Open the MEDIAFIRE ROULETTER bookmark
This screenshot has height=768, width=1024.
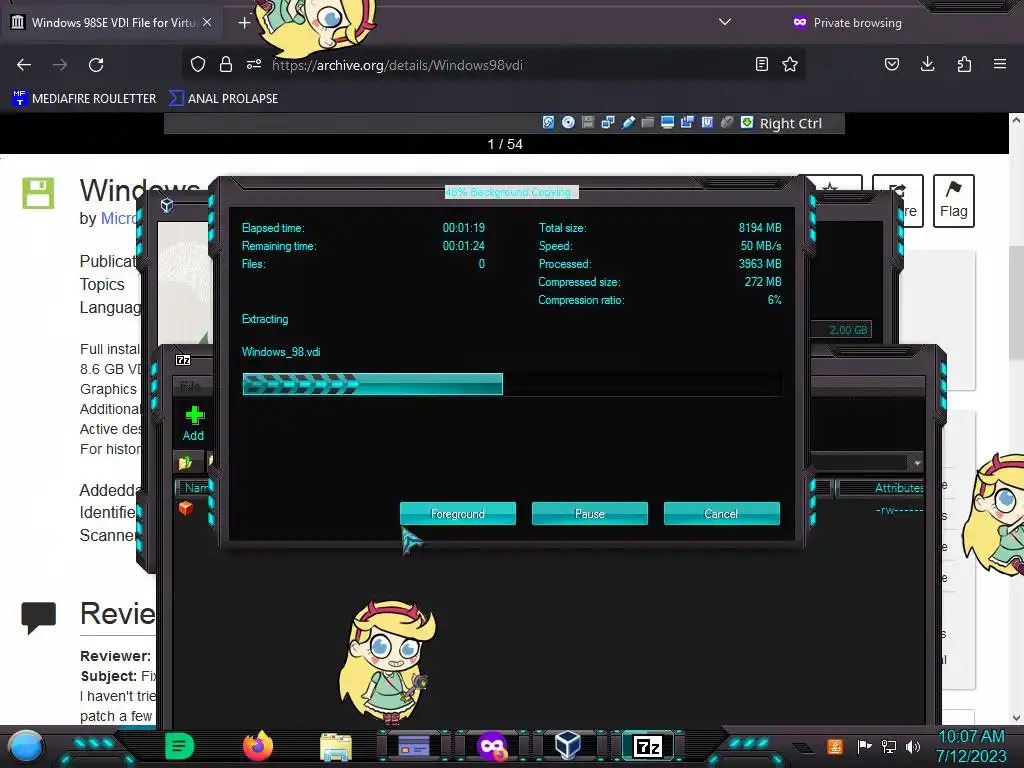pyautogui.click(x=84, y=99)
